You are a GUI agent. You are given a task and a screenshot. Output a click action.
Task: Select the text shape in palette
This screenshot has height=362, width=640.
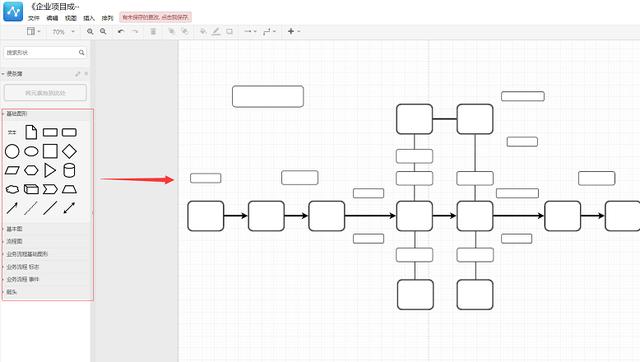click(x=12, y=132)
